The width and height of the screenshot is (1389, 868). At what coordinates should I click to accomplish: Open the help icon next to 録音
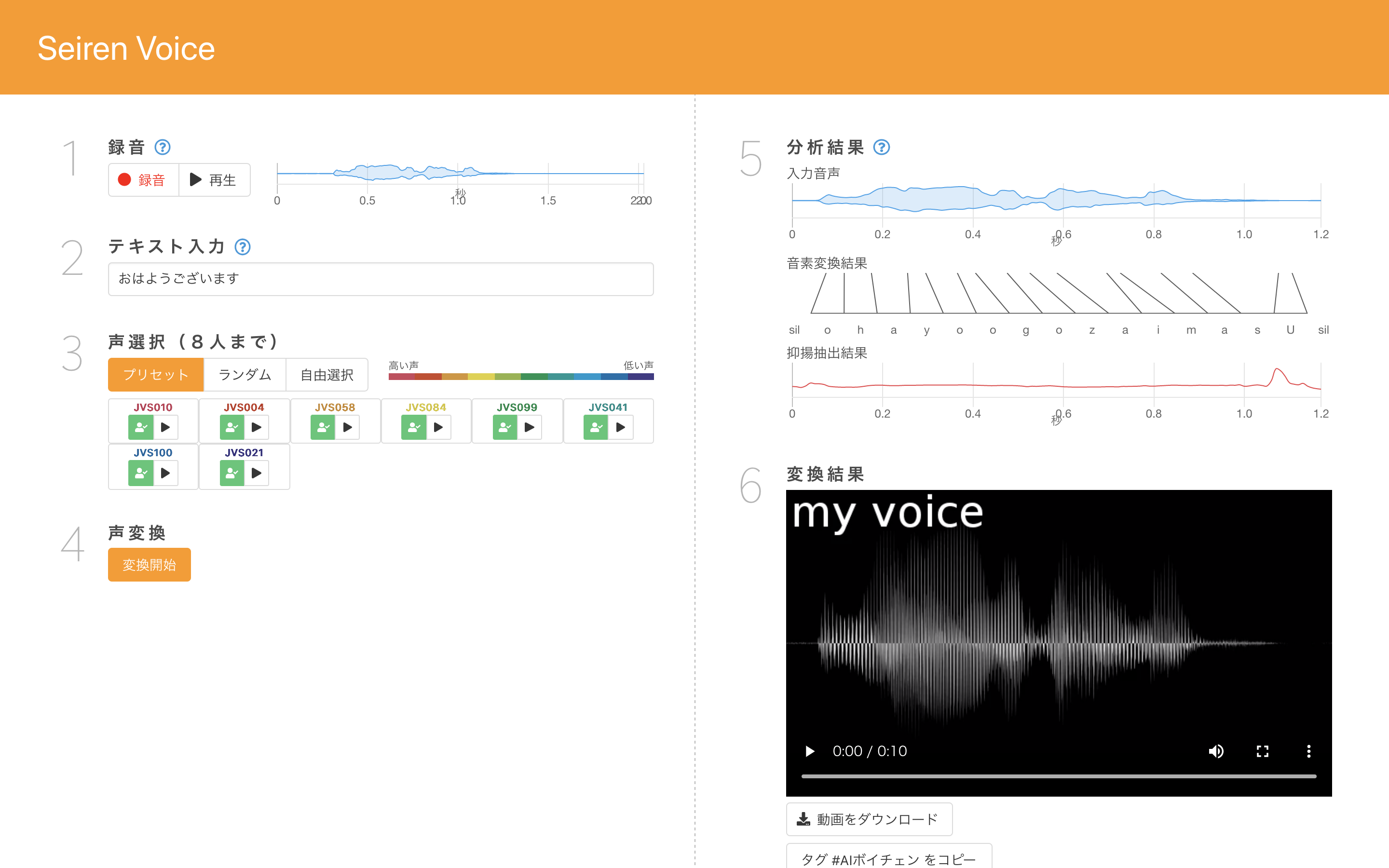pyautogui.click(x=163, y=148)
